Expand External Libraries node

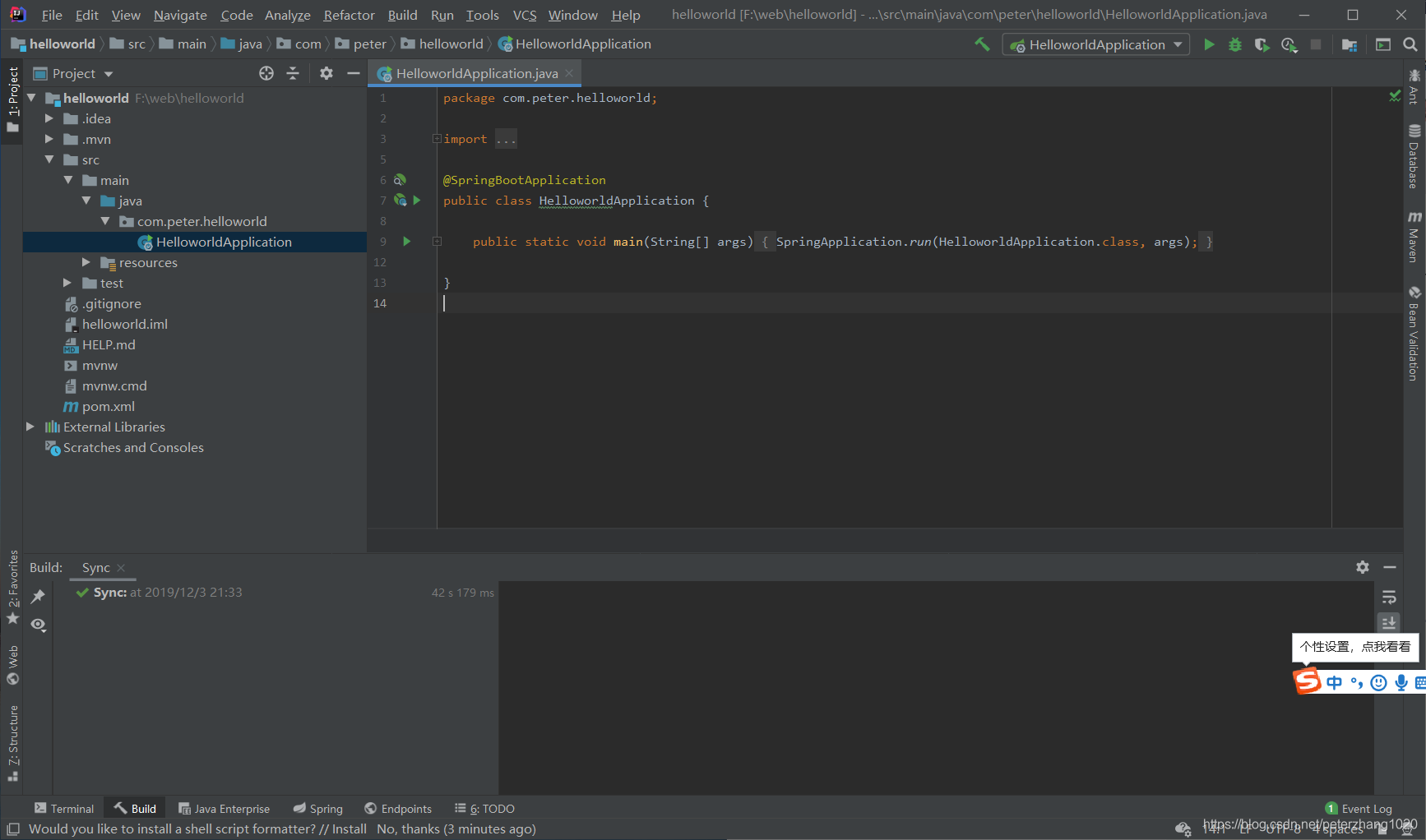point(30,427)
